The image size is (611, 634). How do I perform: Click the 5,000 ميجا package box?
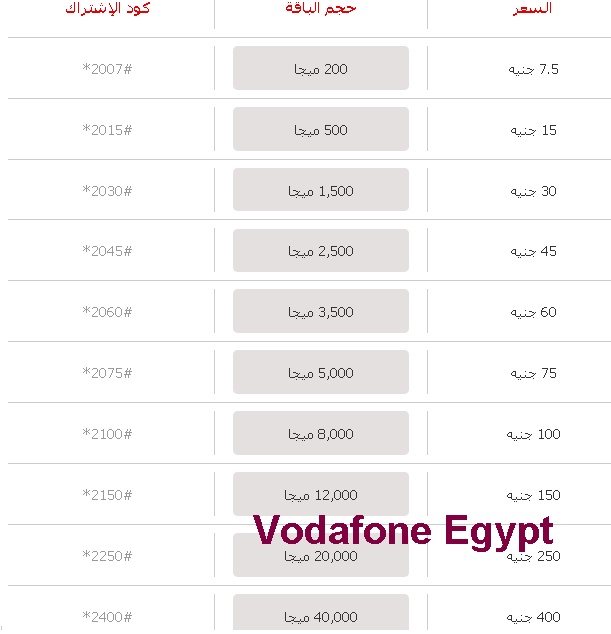click(x=321, y=372)
